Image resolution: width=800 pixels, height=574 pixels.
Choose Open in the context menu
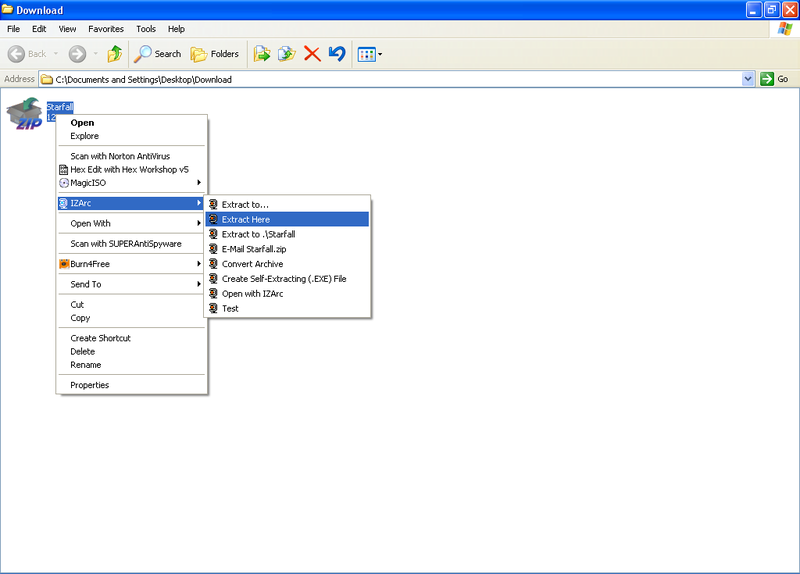(132, 122)
